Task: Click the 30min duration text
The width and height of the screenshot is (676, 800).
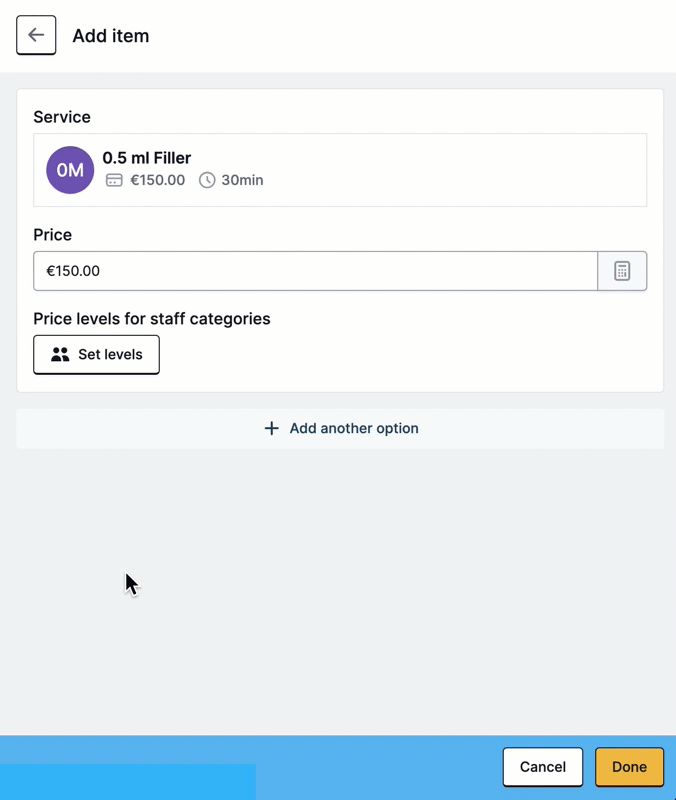Action: [242, 180]
